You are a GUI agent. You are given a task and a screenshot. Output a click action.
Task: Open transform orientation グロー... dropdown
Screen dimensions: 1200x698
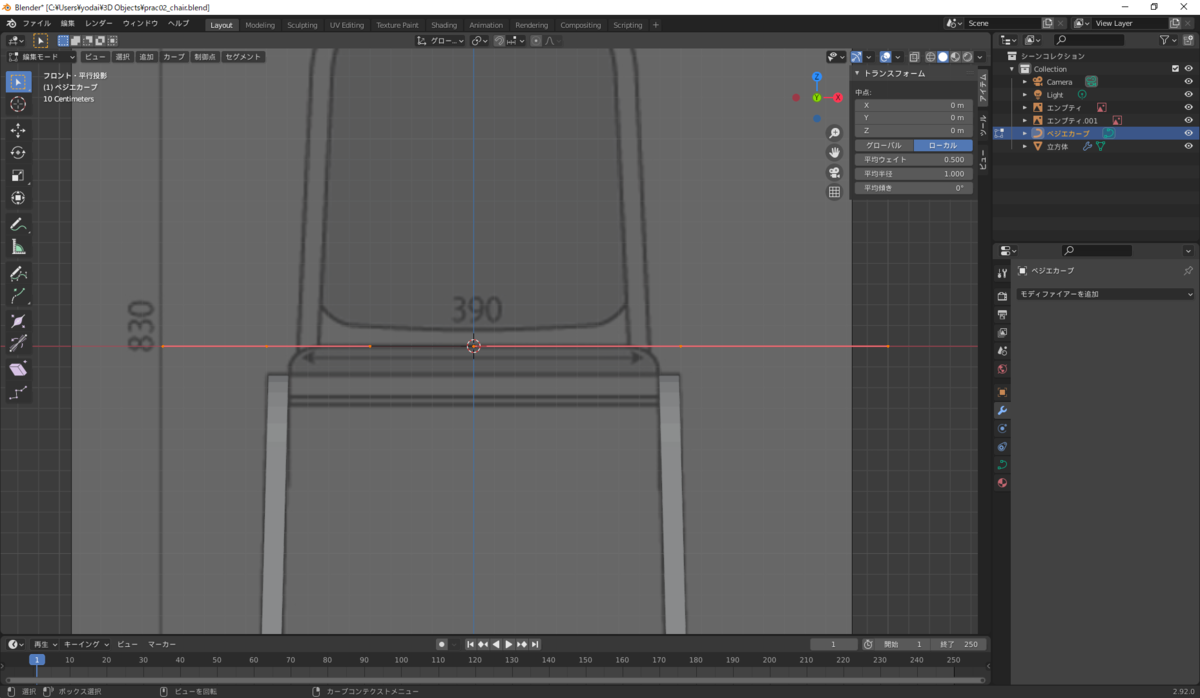pyautogui.click(x=441, y=41)
